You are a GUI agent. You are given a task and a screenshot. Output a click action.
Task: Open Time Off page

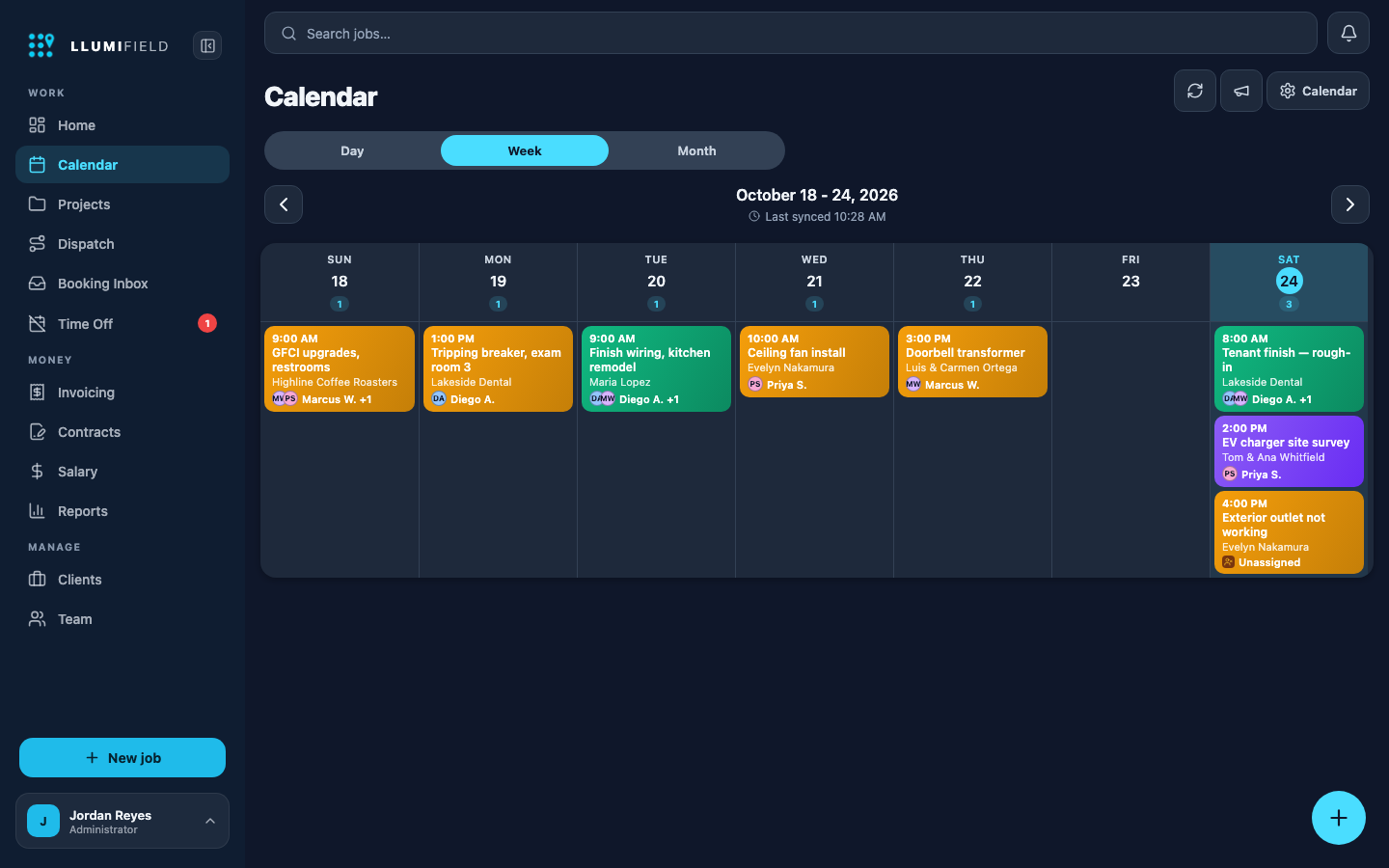point(123,324)
